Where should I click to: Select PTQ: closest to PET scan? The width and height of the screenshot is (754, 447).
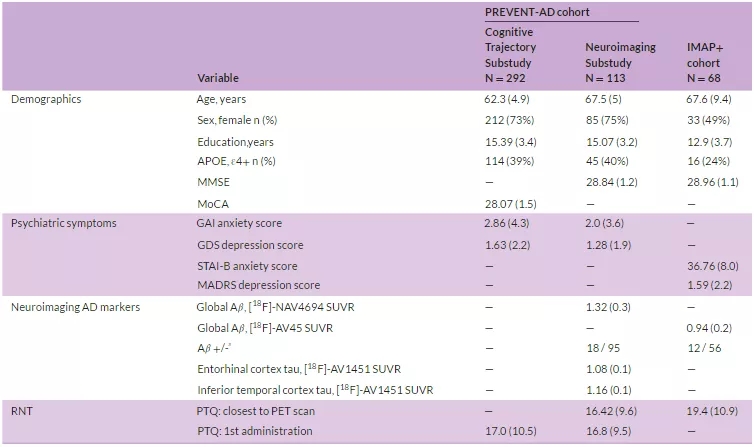256,411
